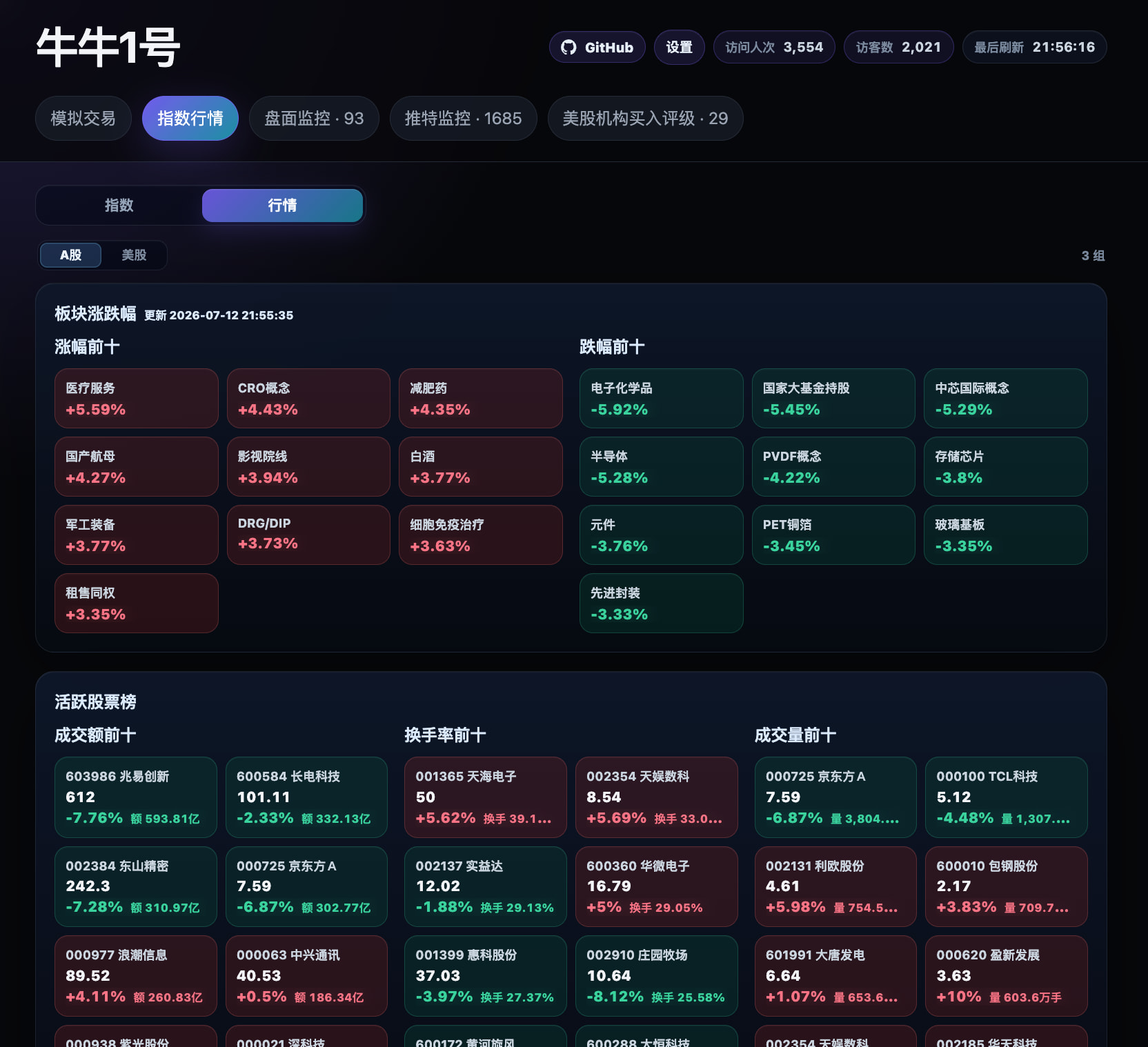
Task: Click the DRG/DIP sector card
Action: click(309, 535)
